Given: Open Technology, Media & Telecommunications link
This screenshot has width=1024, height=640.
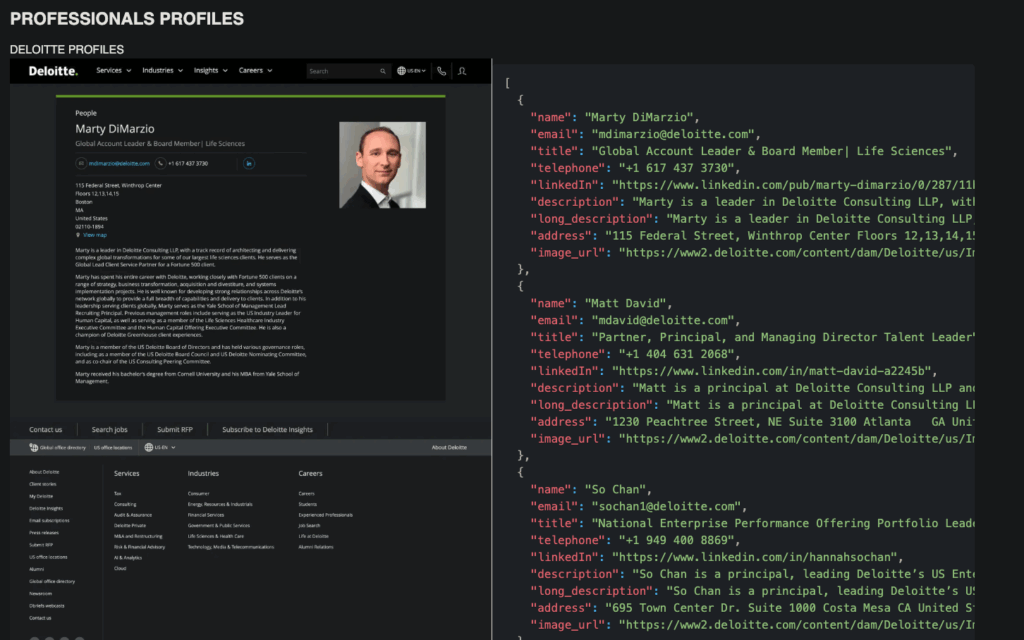Looking at the screenshot, I should 231,547.
